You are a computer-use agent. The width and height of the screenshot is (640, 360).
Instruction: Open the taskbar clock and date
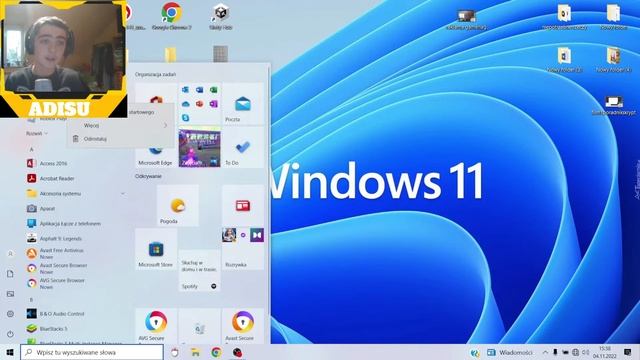click(605, 352)
